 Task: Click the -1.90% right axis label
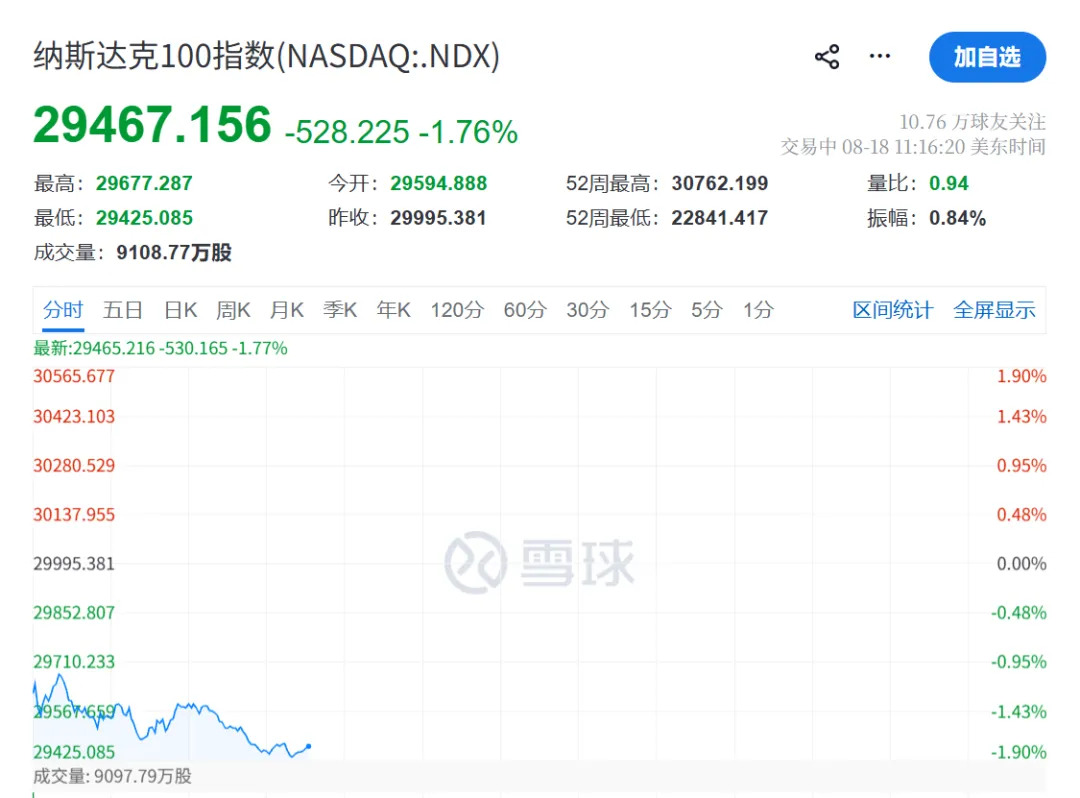[x=1018, y=752]
